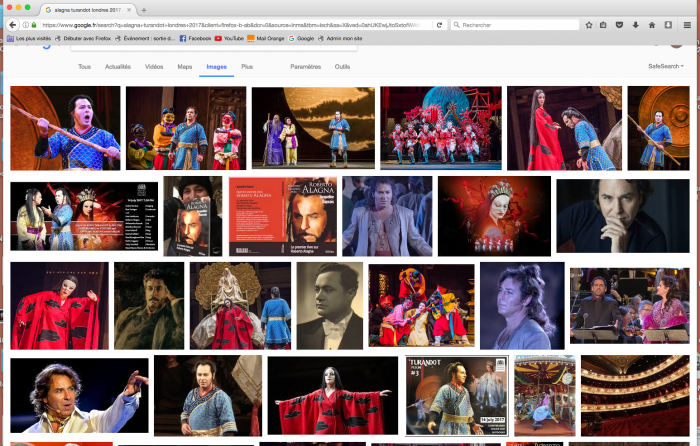The image size is (700, 446).
Task: Open thumbnail of orchestra concert with two singers
Action: [x=629, y=306]
